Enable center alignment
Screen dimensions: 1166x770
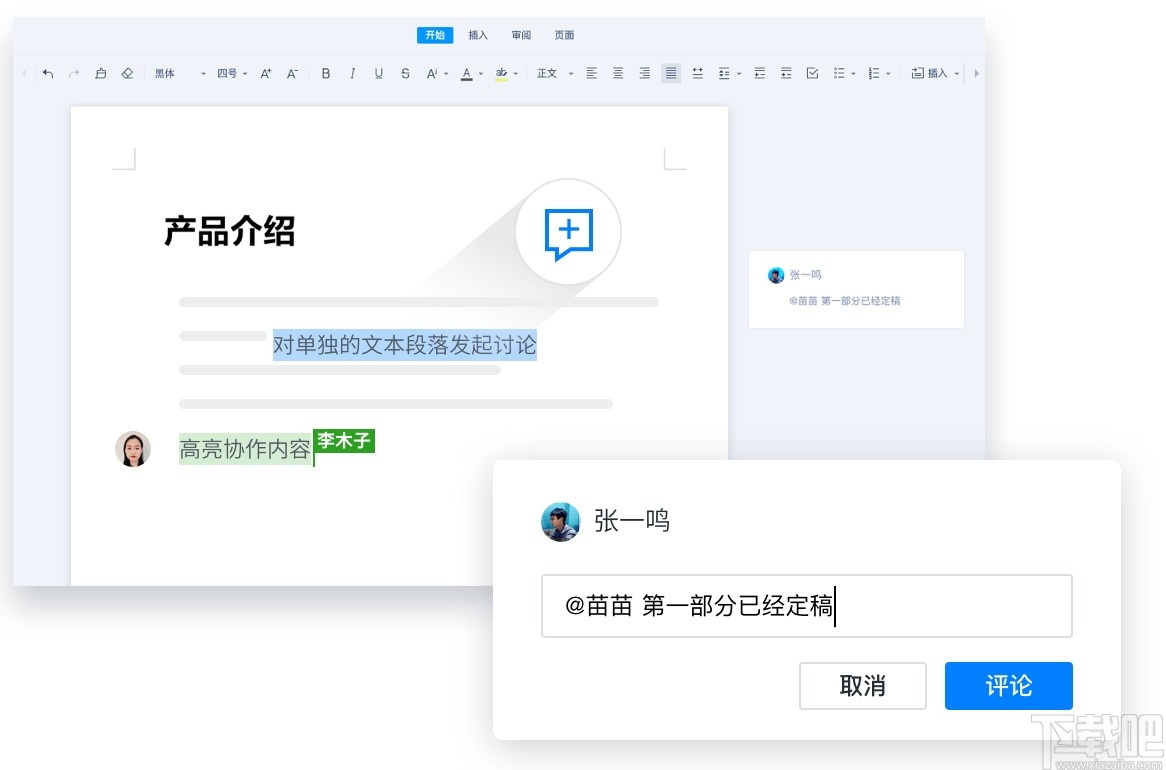[618, 72]
